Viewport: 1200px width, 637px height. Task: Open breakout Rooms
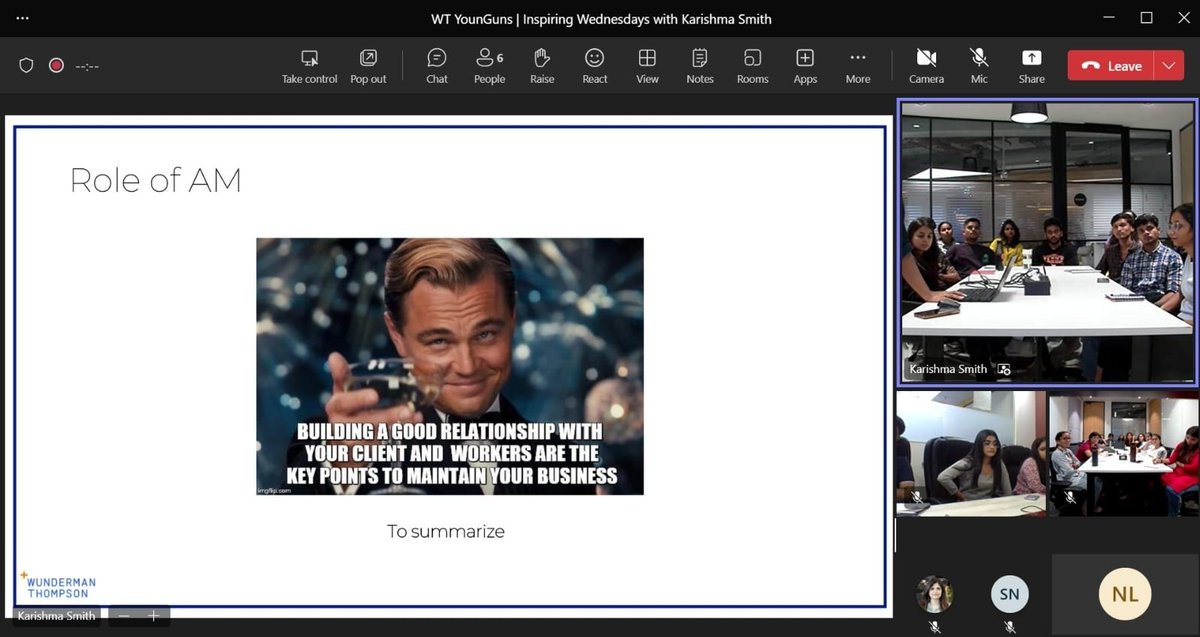pos(752,67)
